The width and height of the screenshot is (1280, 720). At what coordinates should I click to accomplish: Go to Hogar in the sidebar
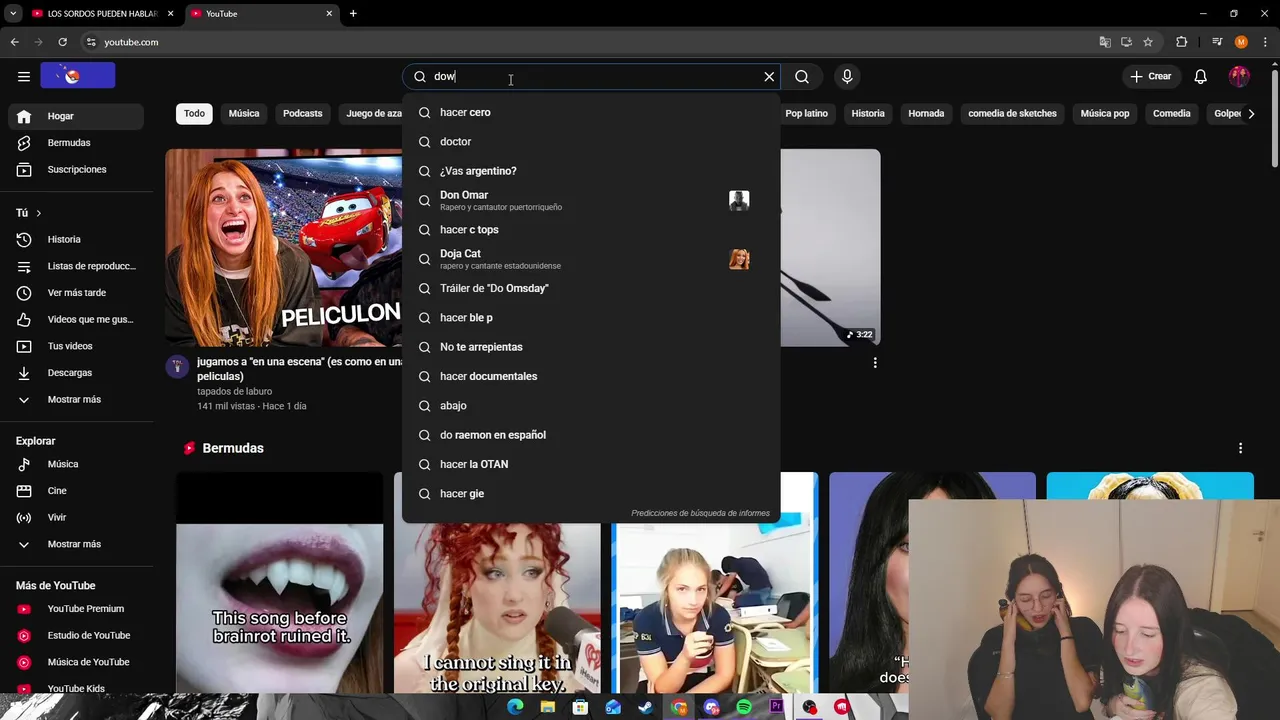tap(76, 116)
